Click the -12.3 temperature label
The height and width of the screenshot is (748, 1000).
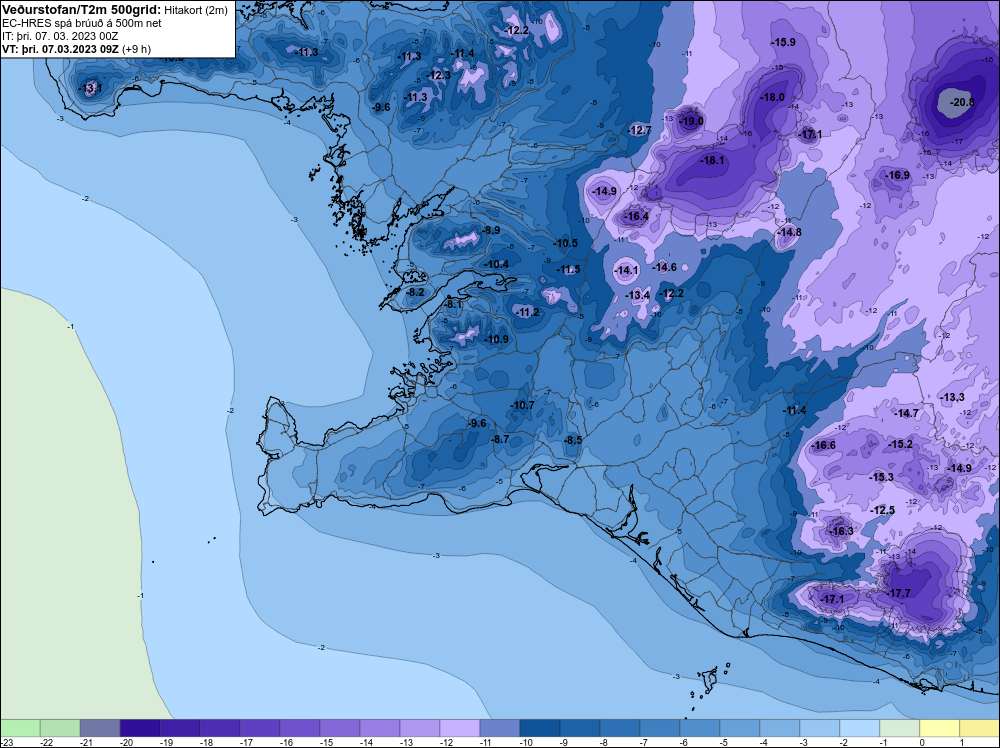(438, 75)
